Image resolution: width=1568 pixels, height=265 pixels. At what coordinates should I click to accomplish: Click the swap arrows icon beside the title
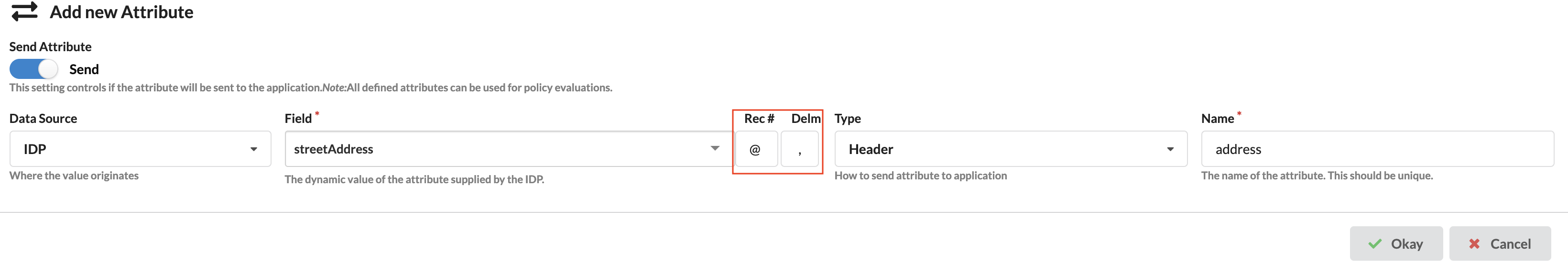[x=24, y=11]
